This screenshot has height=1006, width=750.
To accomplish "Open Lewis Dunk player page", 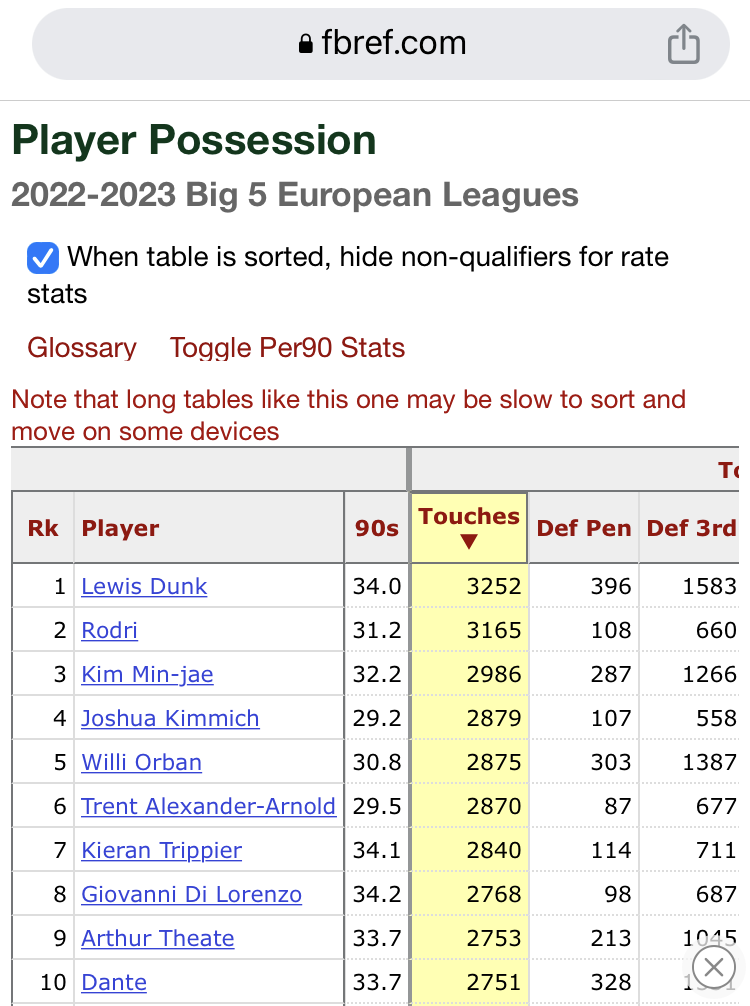I will tap(144, 586).
